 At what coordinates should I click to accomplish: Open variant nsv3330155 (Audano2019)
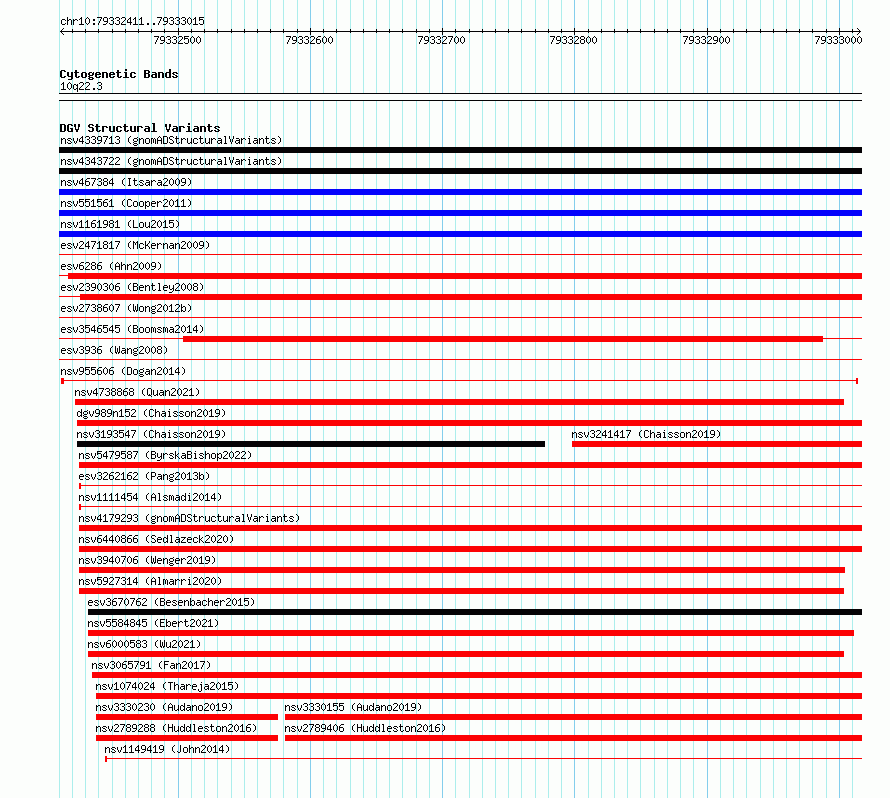point(353,707)
